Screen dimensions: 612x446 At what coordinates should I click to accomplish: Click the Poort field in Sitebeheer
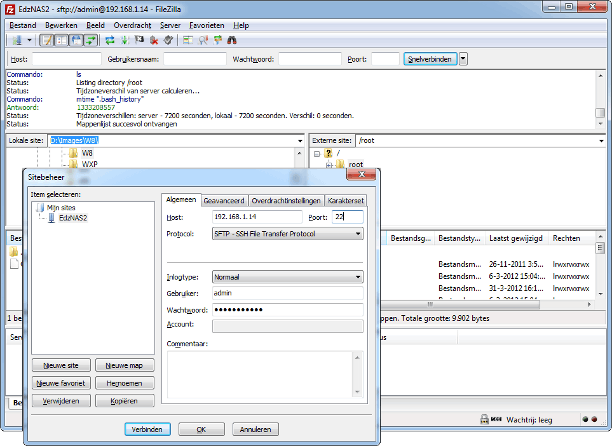347,217
